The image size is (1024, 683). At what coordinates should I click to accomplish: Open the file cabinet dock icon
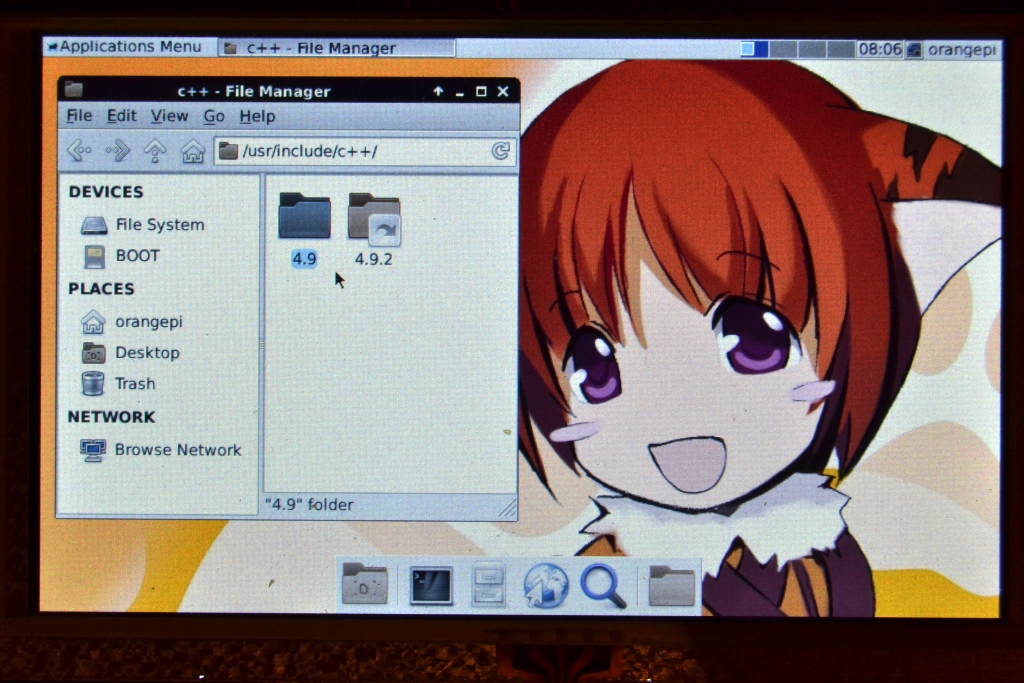click(x=488, y=583)
